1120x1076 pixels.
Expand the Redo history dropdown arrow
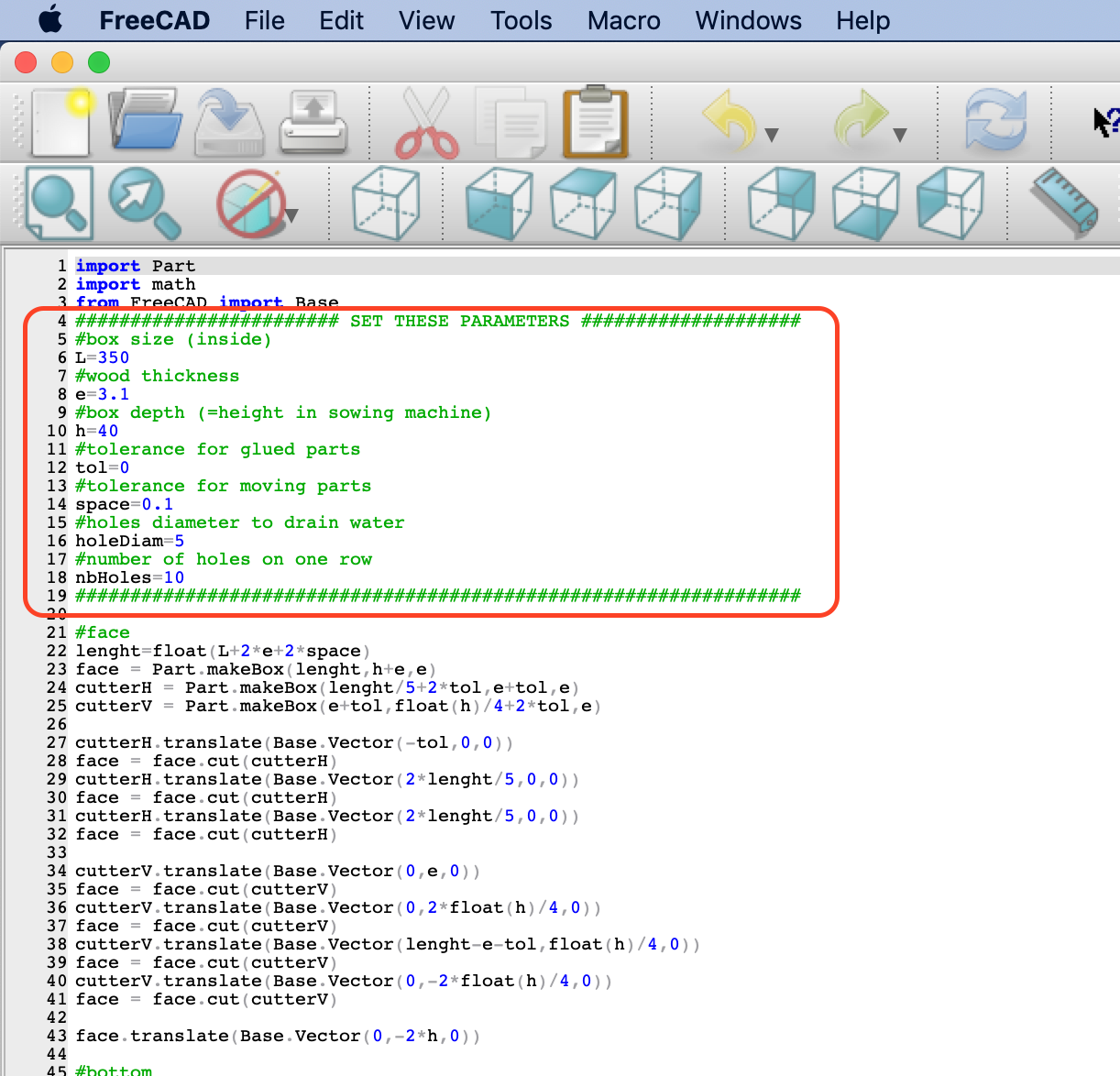(x=900, y=136)
